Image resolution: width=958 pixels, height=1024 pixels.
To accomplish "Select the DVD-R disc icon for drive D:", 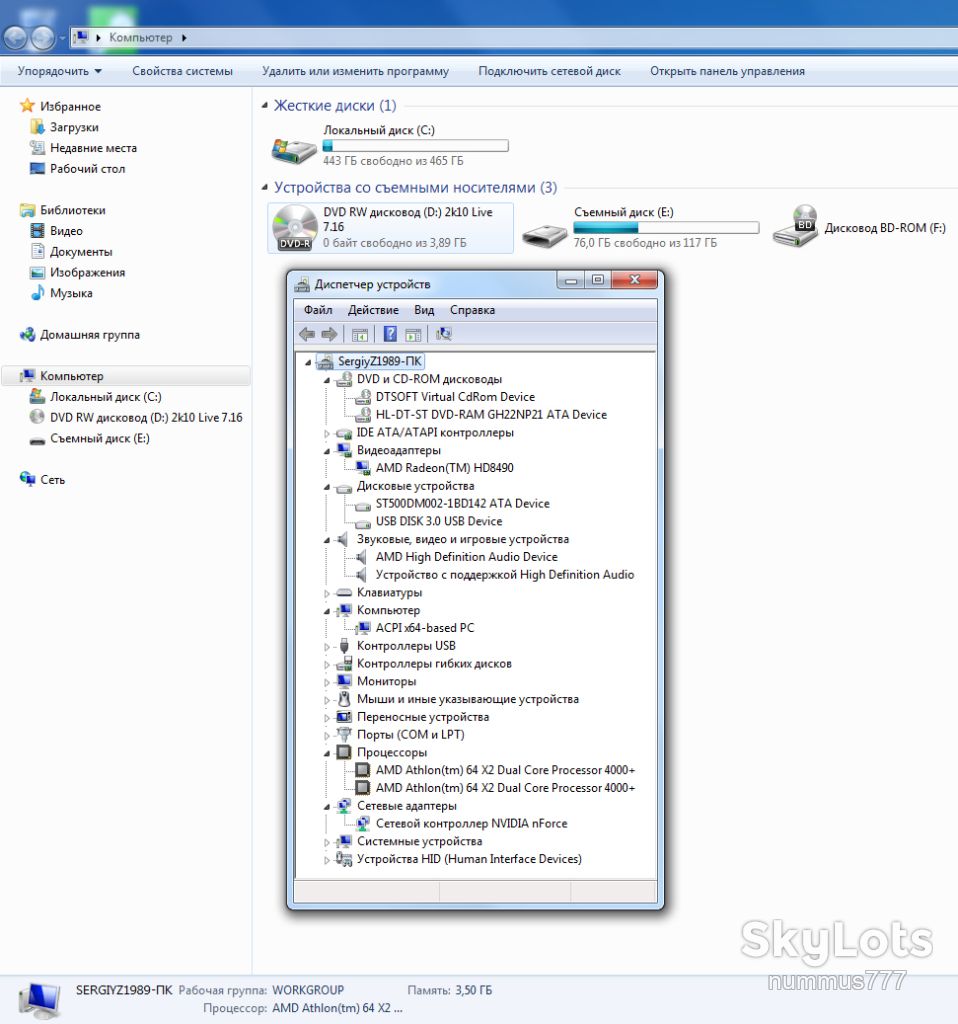I will pyautogui.click(x=294, y=228).
